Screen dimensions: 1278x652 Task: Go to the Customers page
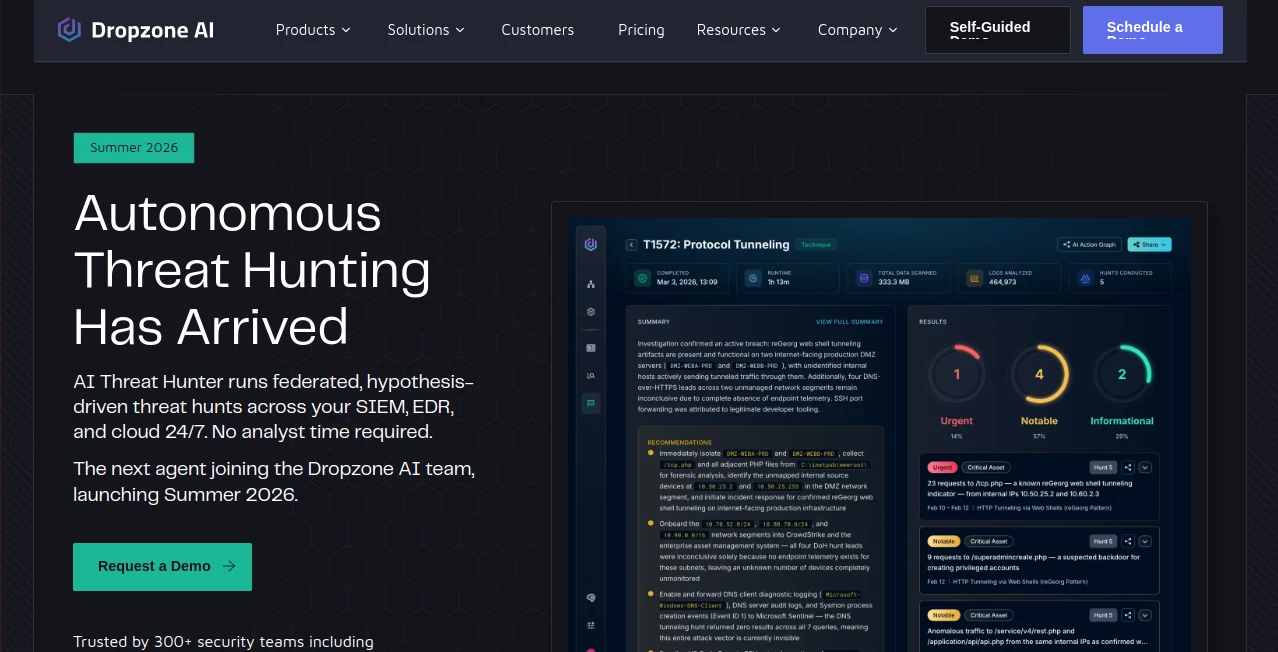(538, 30)
